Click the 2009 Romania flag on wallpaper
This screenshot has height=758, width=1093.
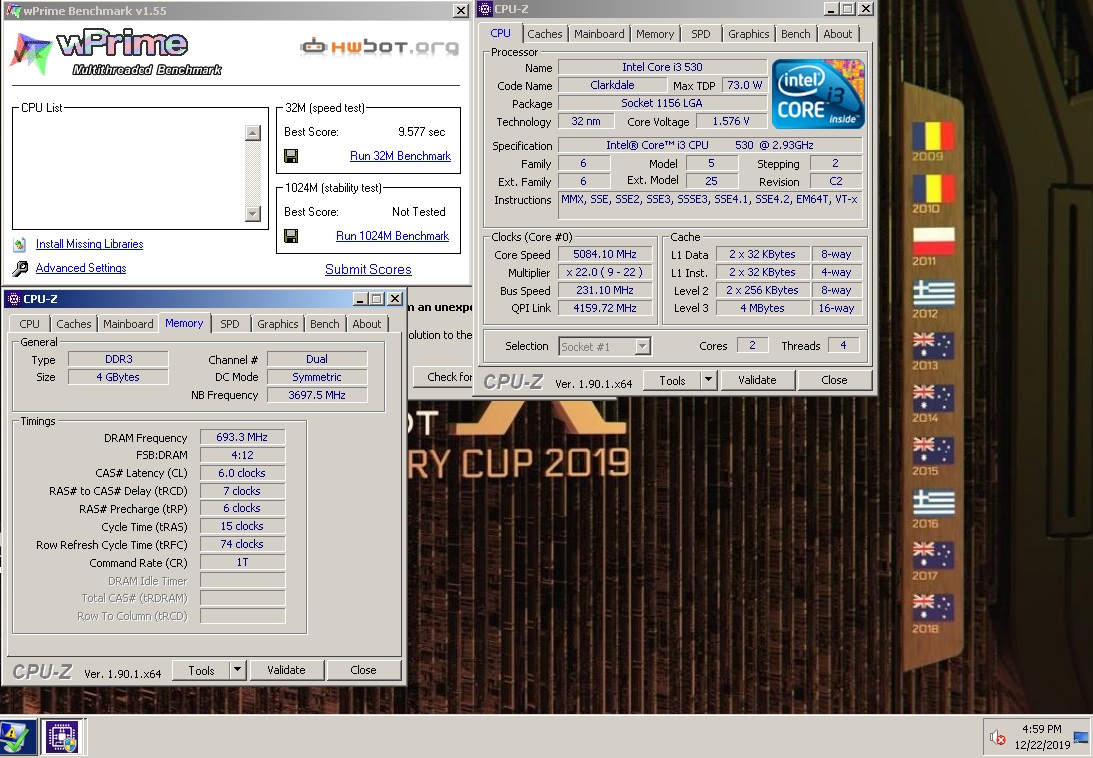coord(933,136)
